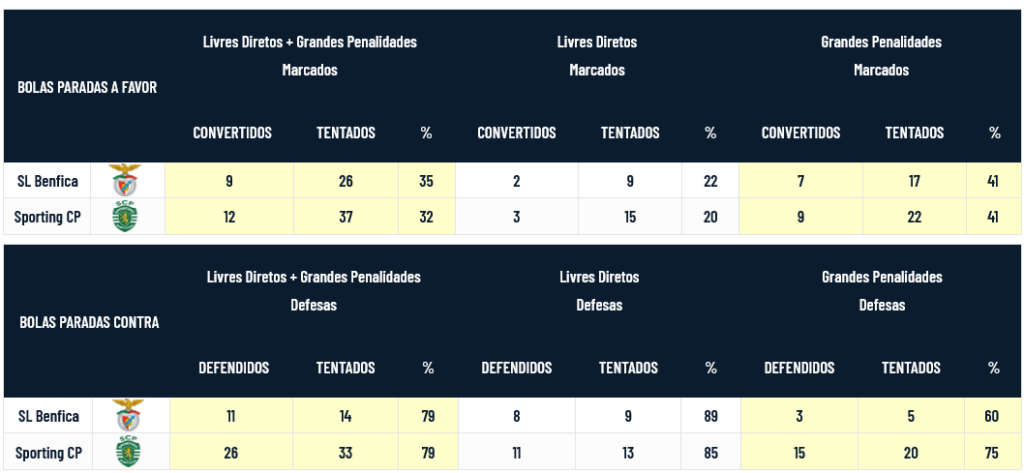Click the Sporting CP crest in the Bolas Paradas a Favor table
The image size is (1024, 473).
pyautogui.click(x=126, y=217)
